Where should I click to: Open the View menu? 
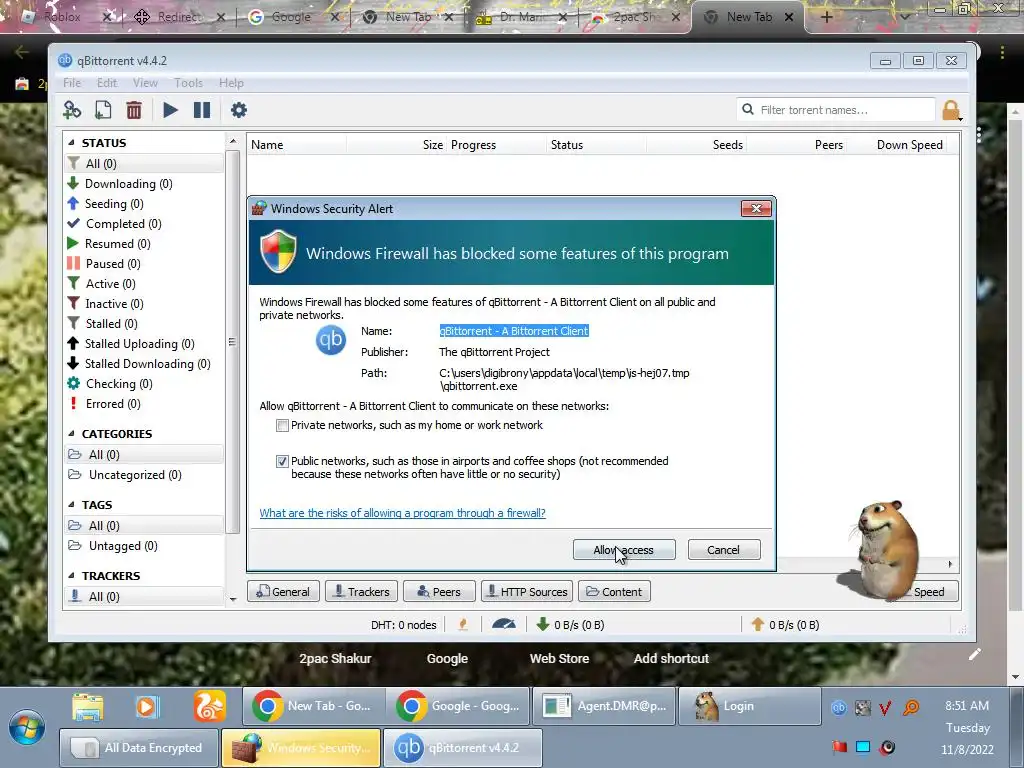pyautogui.click(x=145, y=83)
